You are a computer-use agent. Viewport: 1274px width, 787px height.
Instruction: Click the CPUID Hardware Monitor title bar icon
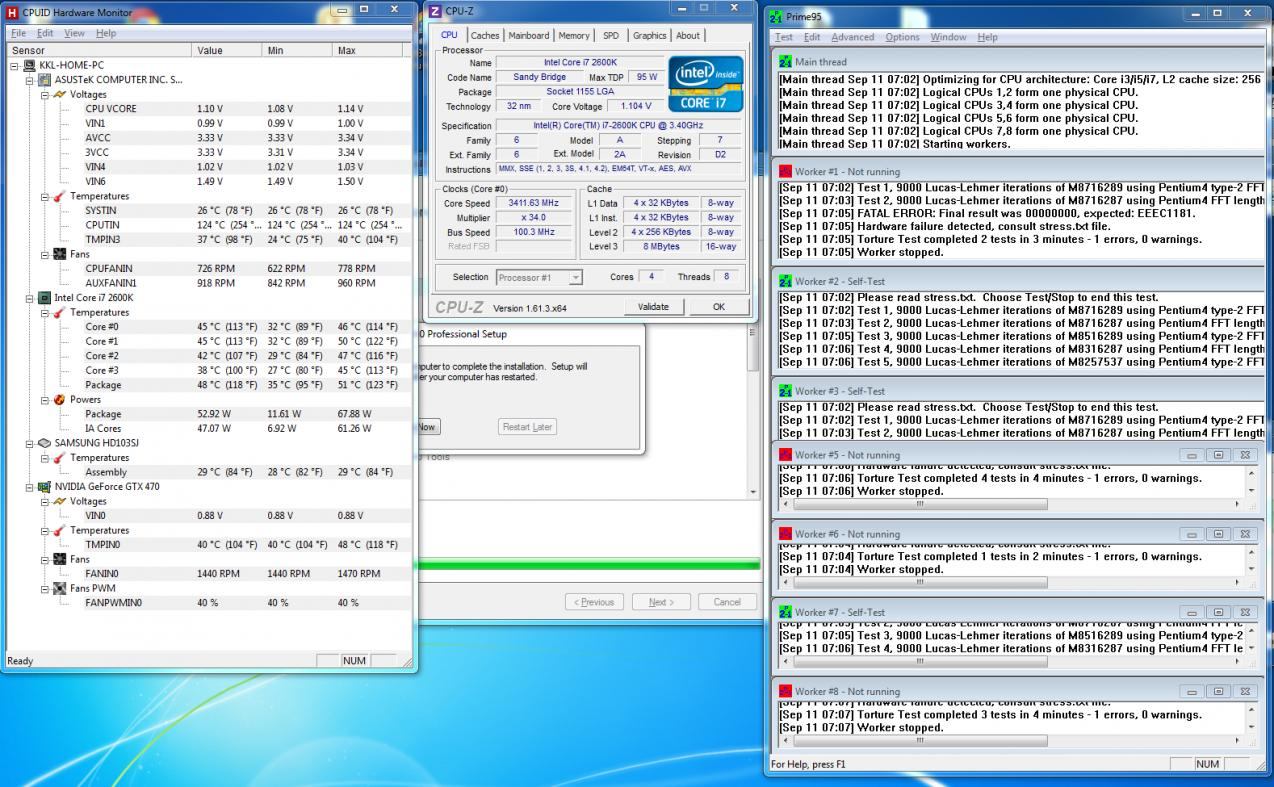tap(12, 13)
